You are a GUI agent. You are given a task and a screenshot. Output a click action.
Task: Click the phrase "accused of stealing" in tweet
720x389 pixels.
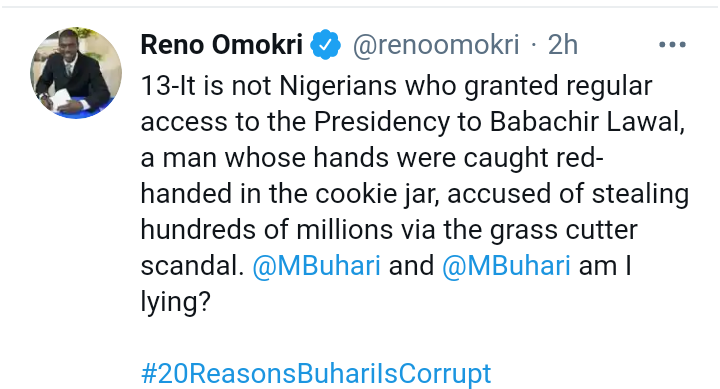click(568, 194)
